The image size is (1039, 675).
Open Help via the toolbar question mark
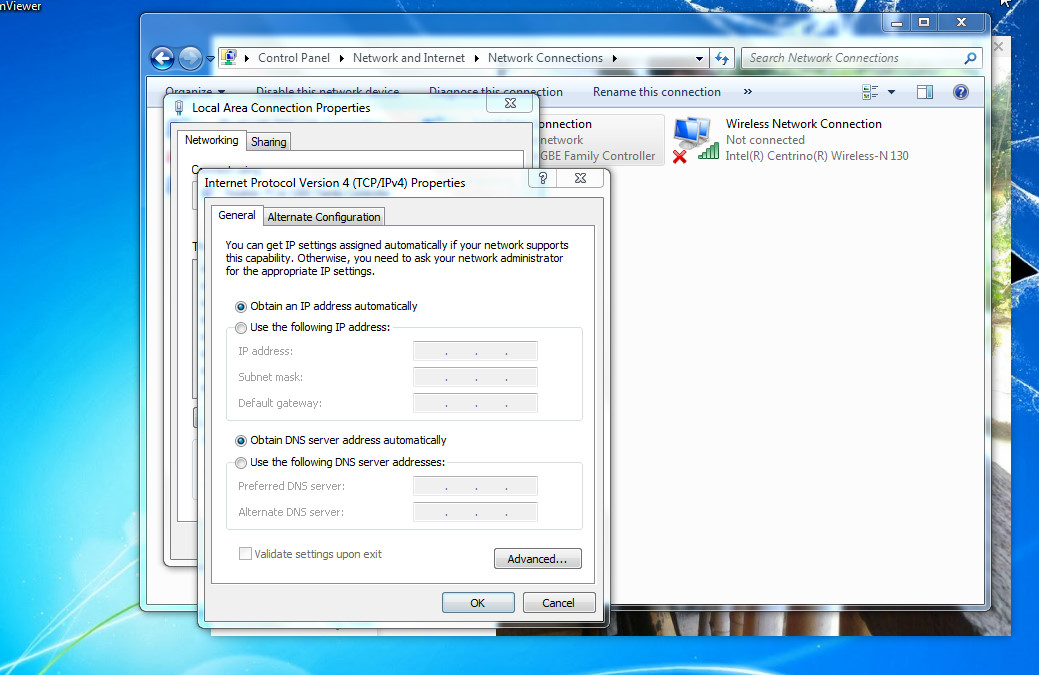click(x=960, y=91)
